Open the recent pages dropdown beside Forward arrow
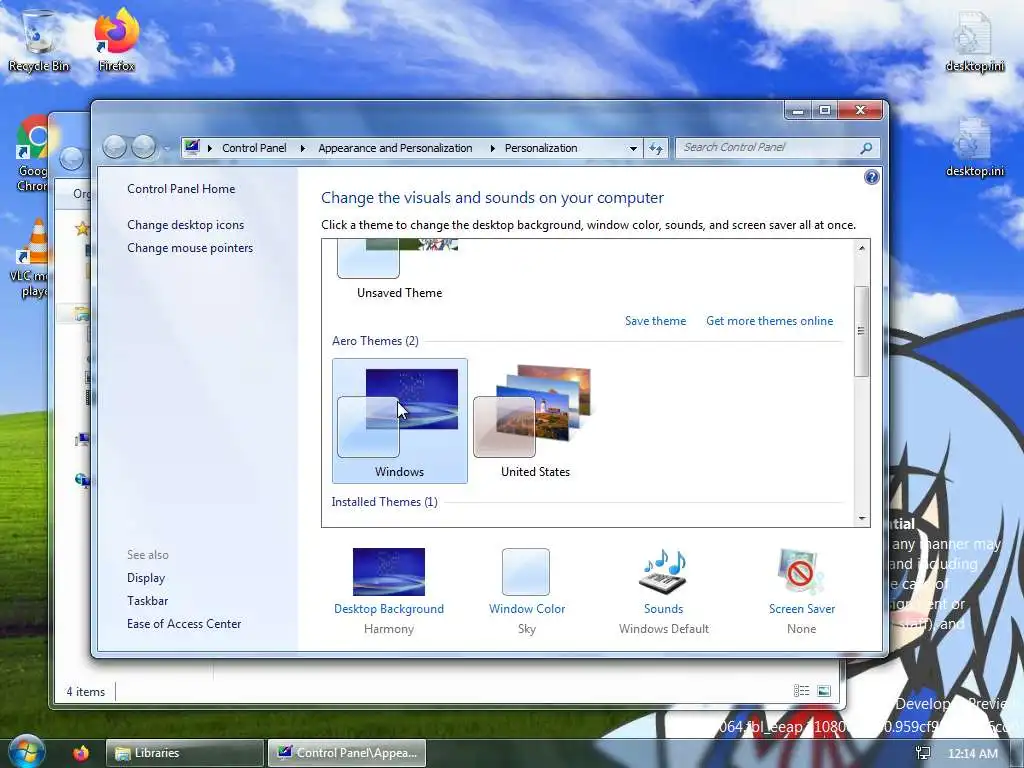 tap(166, 148)
